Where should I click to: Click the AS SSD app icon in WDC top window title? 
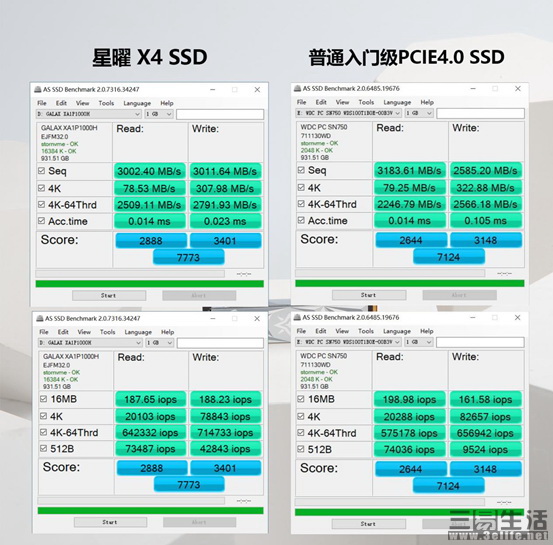click(x=298, y=89)
